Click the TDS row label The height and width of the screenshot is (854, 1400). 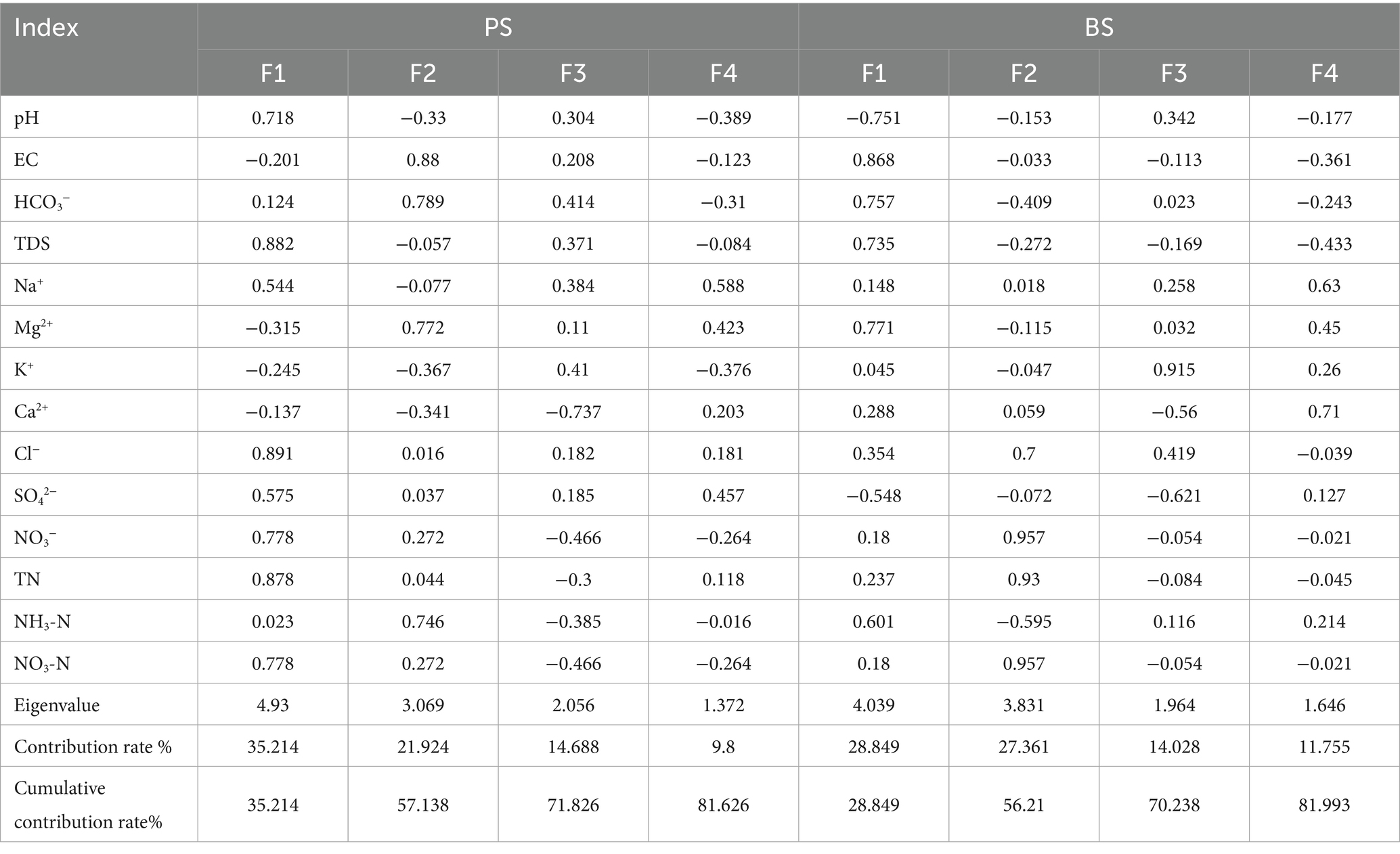click(x=32, y=244)
